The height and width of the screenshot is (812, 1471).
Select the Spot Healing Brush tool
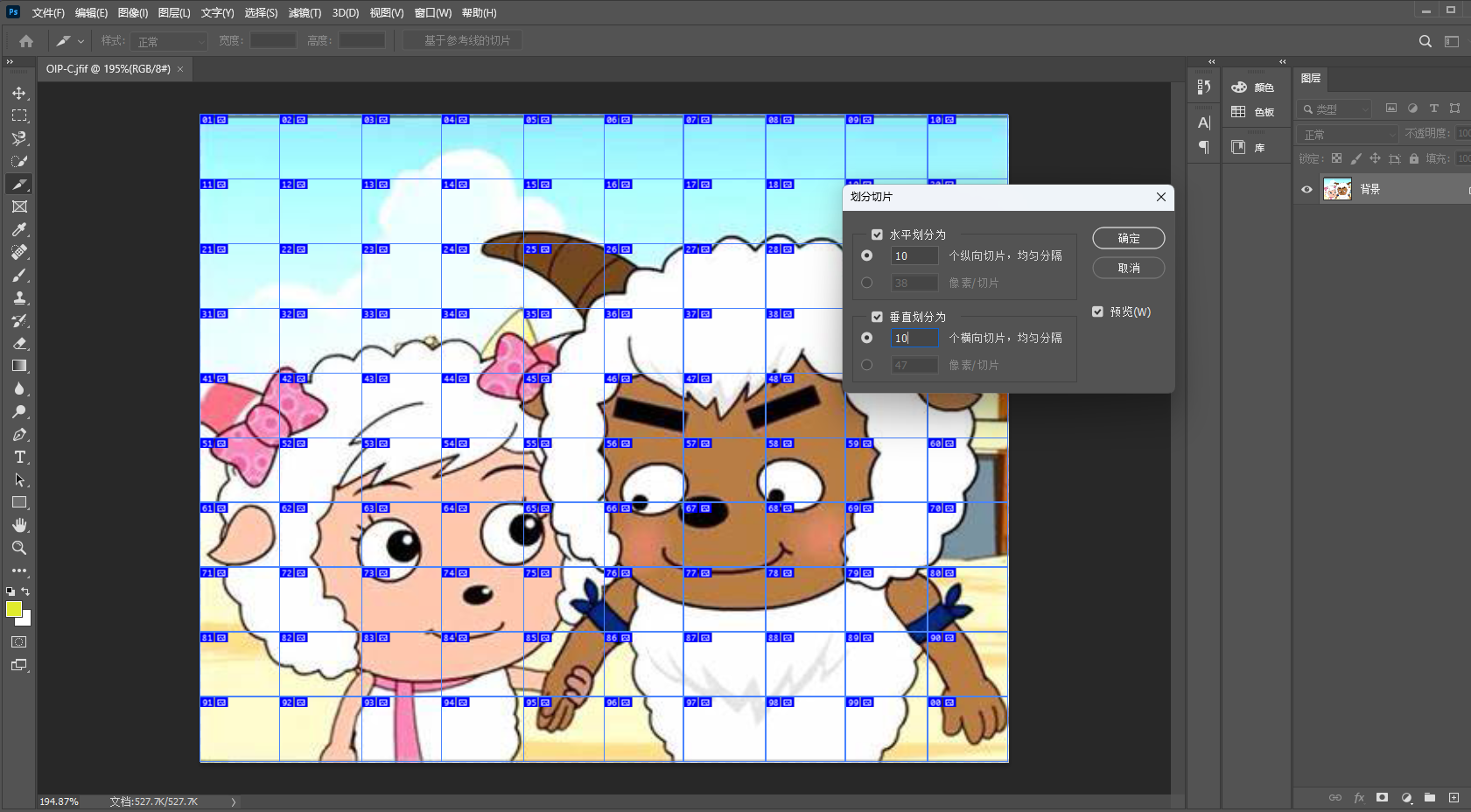(x=19, y=252)
